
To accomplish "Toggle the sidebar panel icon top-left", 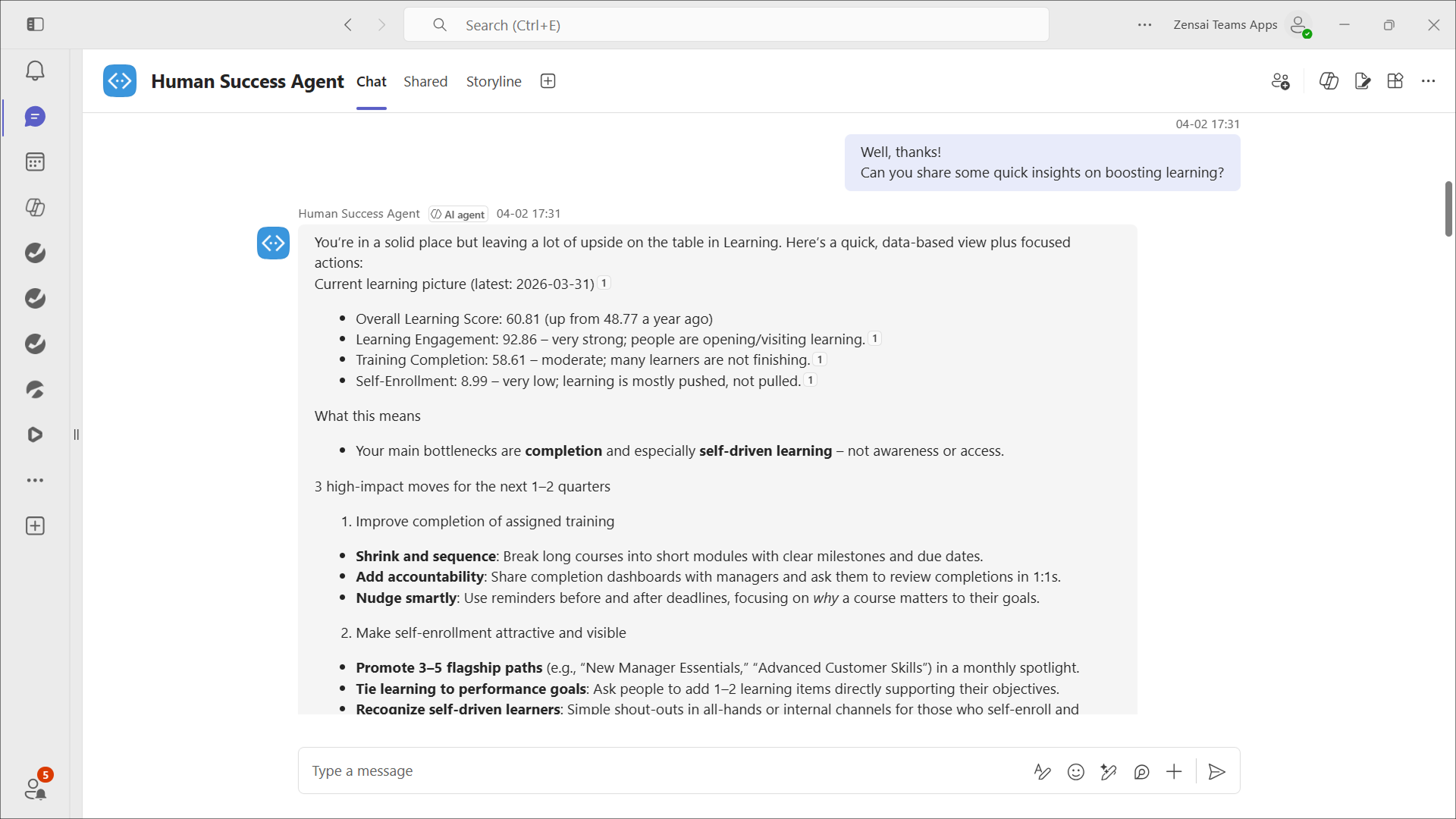I will (x=35, y=24).
